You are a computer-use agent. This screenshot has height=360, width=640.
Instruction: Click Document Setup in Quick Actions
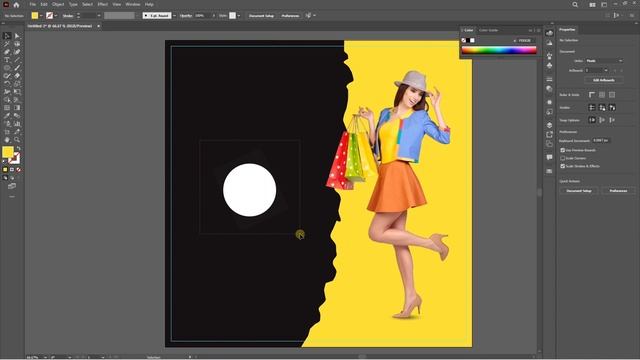point(579,191)
